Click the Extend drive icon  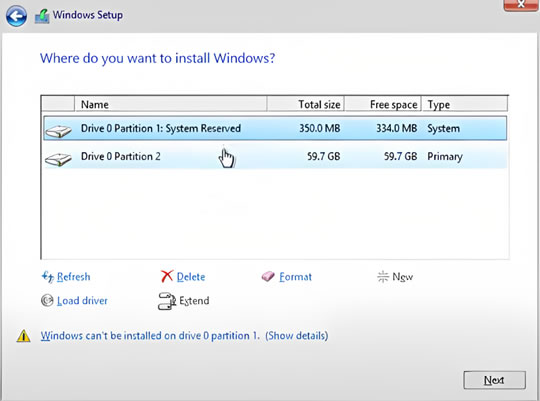167,301
